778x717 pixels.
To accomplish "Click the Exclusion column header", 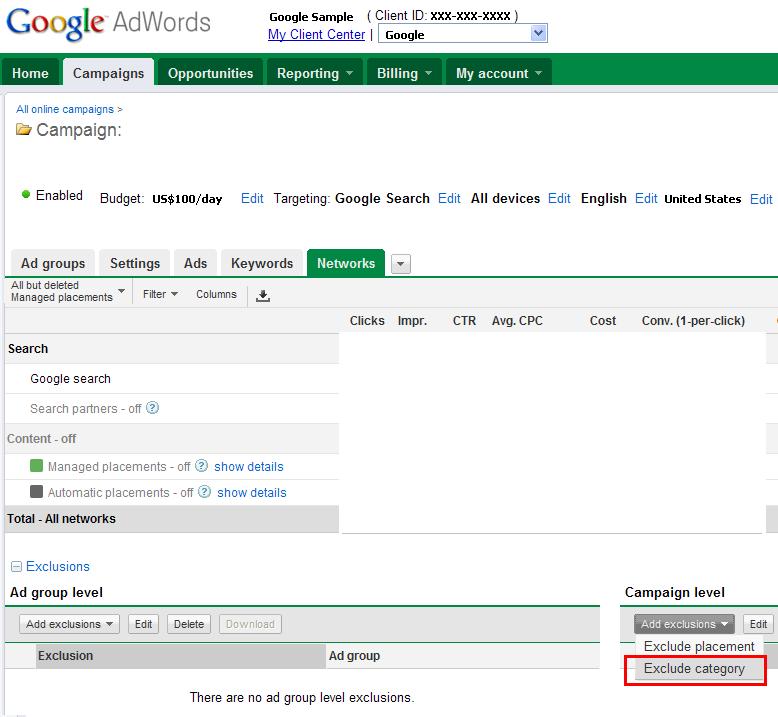I will [181, 656].
